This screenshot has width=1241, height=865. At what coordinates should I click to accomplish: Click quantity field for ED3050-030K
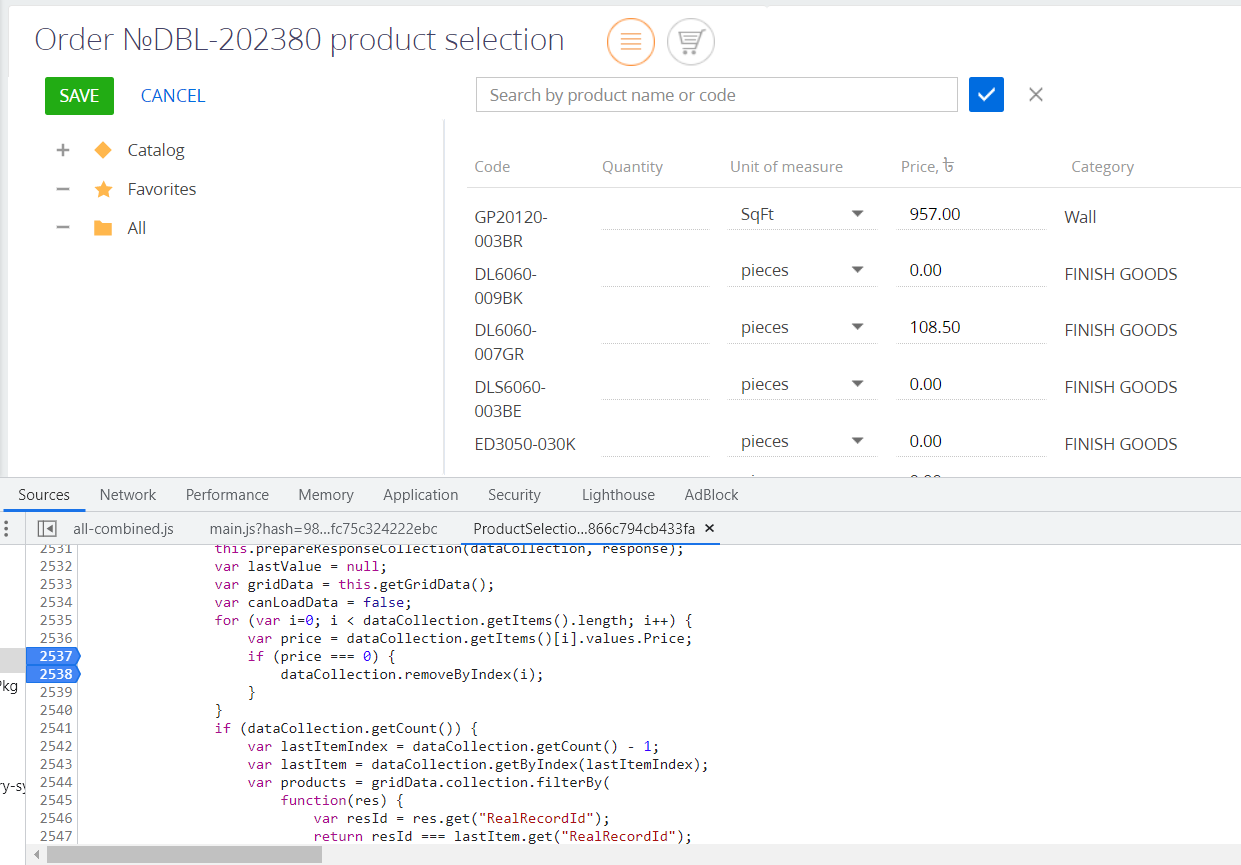[x=655, y=442]
